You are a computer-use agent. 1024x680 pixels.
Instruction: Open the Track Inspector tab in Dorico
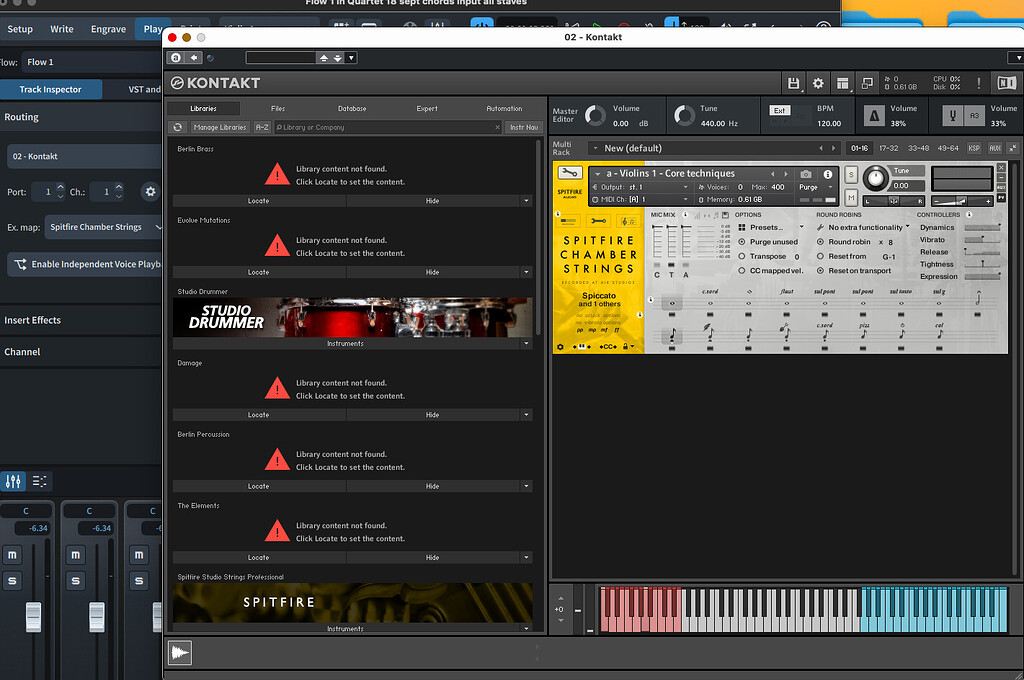(52, 89)
